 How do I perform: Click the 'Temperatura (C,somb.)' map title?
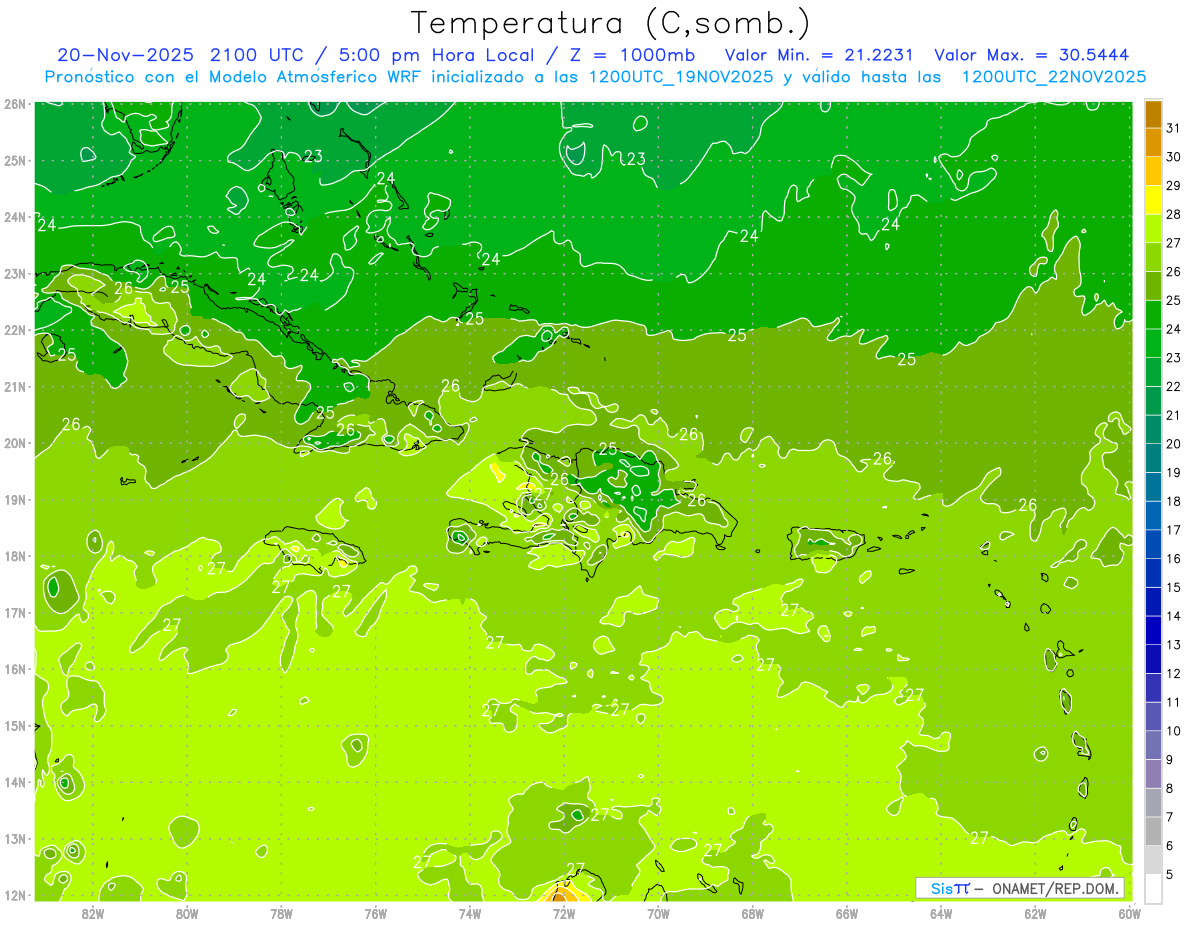[x=611, y=23]
